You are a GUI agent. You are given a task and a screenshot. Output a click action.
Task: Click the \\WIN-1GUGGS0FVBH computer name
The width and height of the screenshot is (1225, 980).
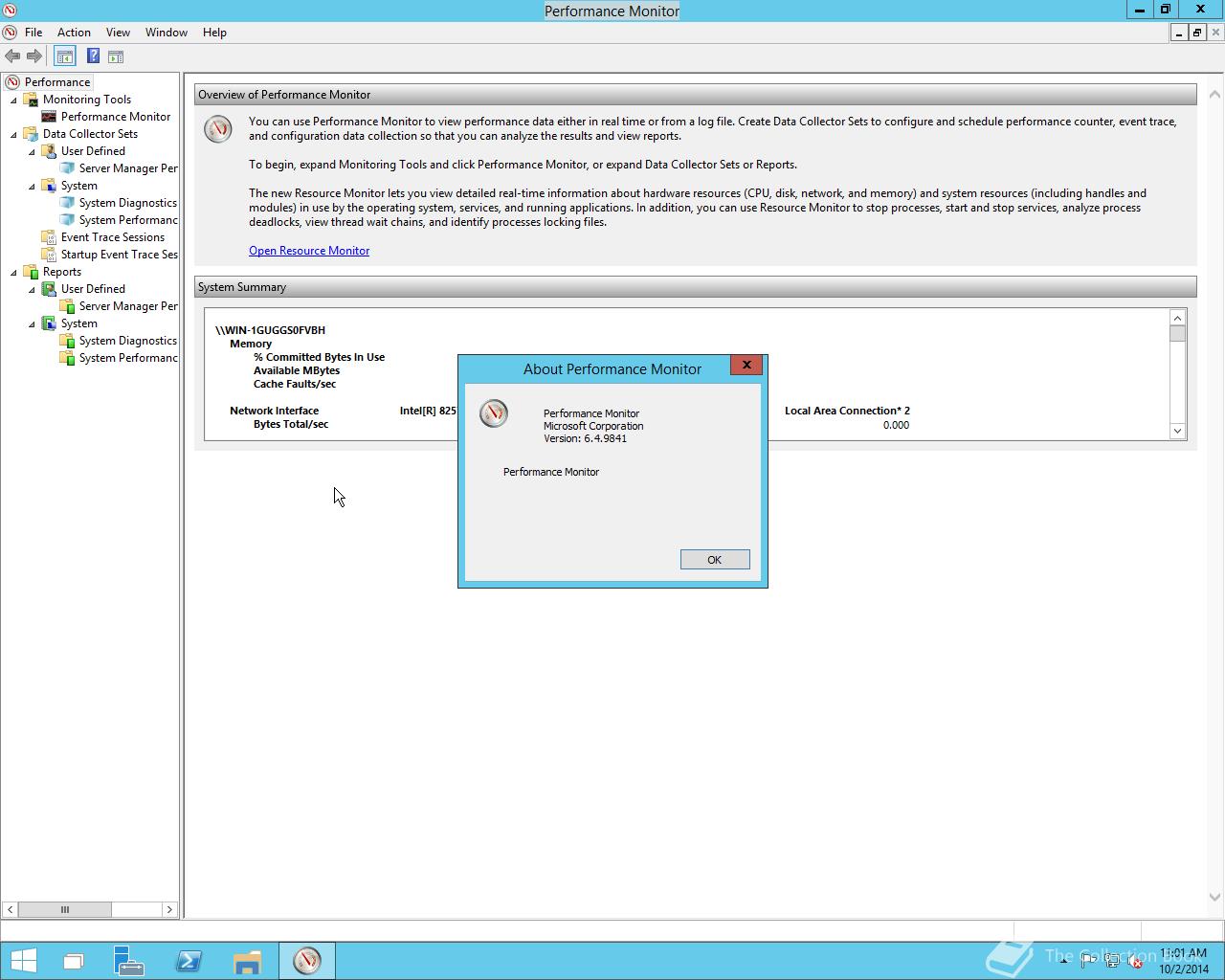coord(271,330)
